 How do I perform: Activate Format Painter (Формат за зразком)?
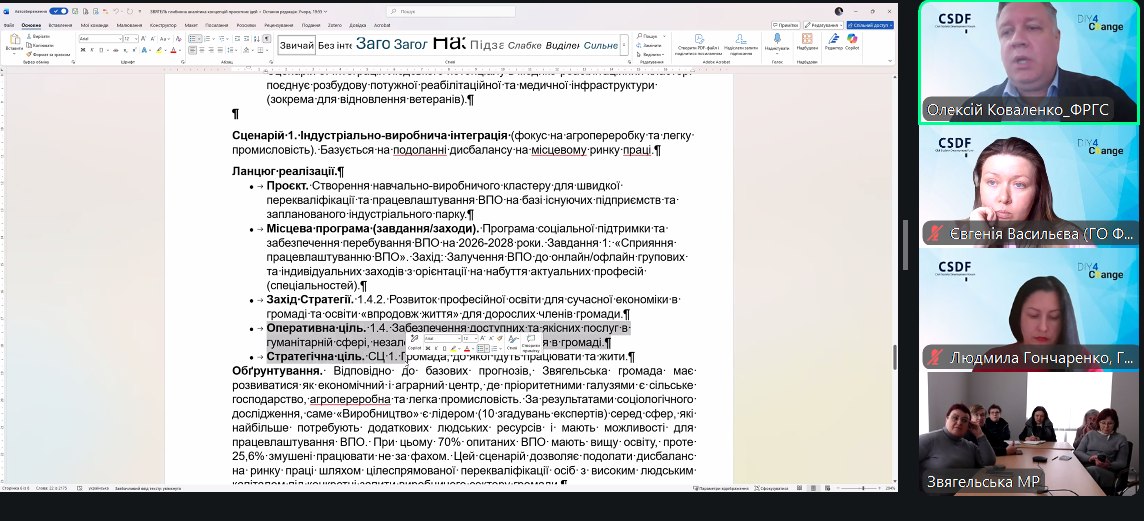(x=48, y=55)
